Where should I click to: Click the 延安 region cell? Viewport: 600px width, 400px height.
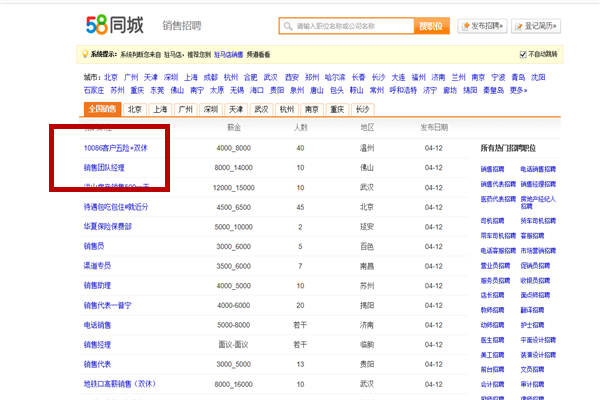[367, 227]
